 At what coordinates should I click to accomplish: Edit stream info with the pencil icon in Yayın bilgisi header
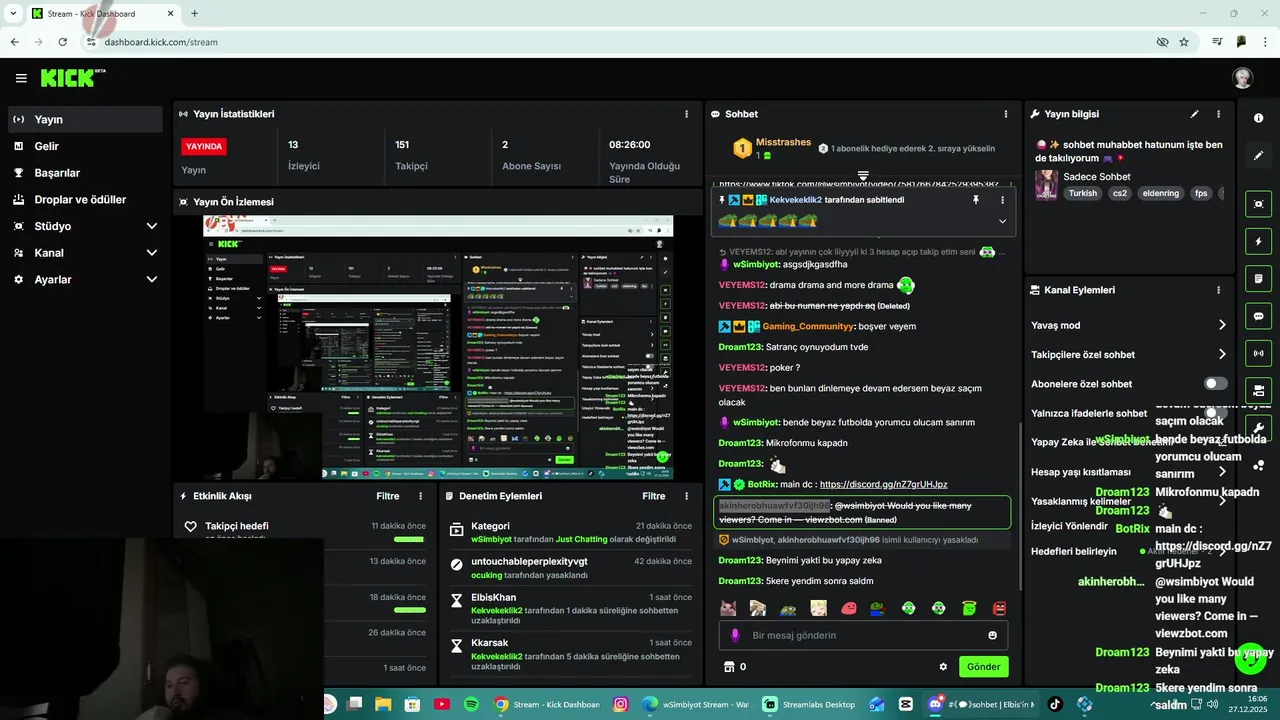point(1194,114)
